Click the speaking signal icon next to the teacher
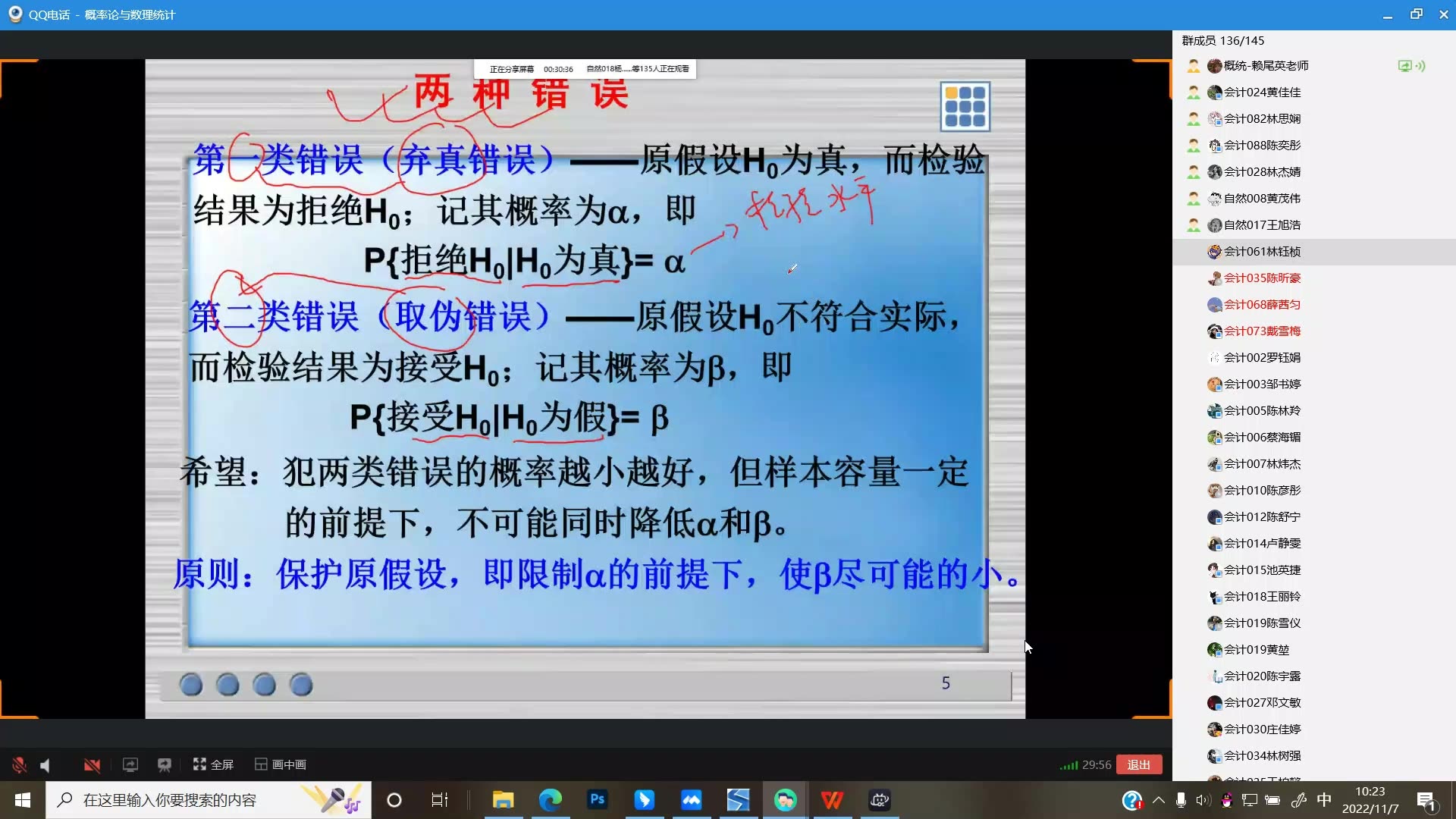This screenshot has height=819, width=1456. coord(1420,66)
